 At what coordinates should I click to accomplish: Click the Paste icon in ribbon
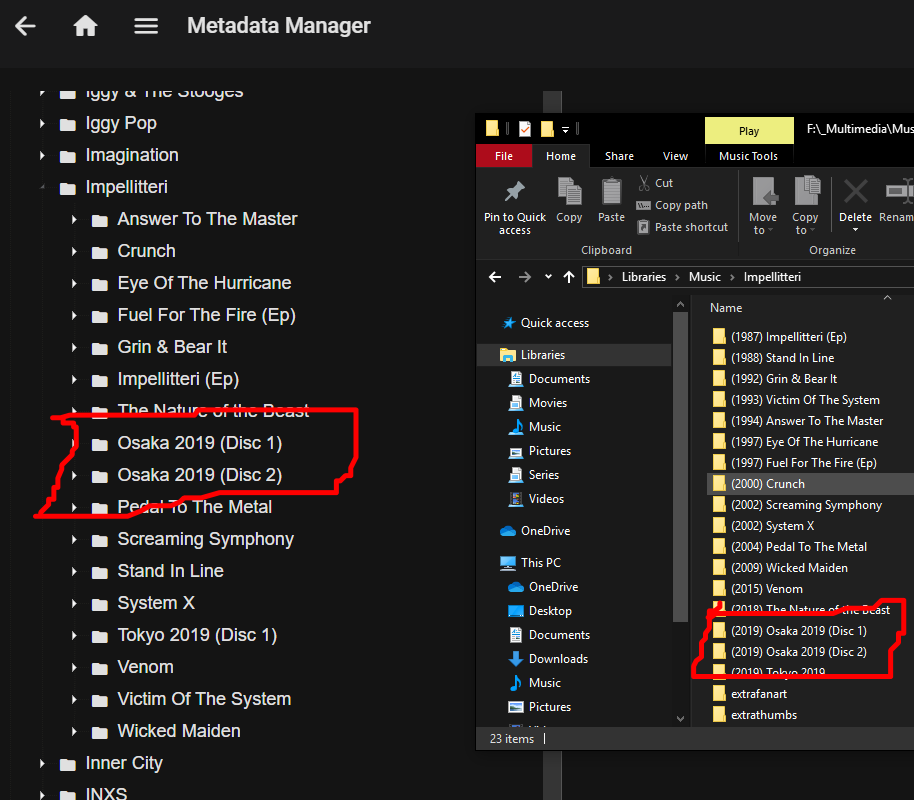pyautogui.click(x=611, y=192)
